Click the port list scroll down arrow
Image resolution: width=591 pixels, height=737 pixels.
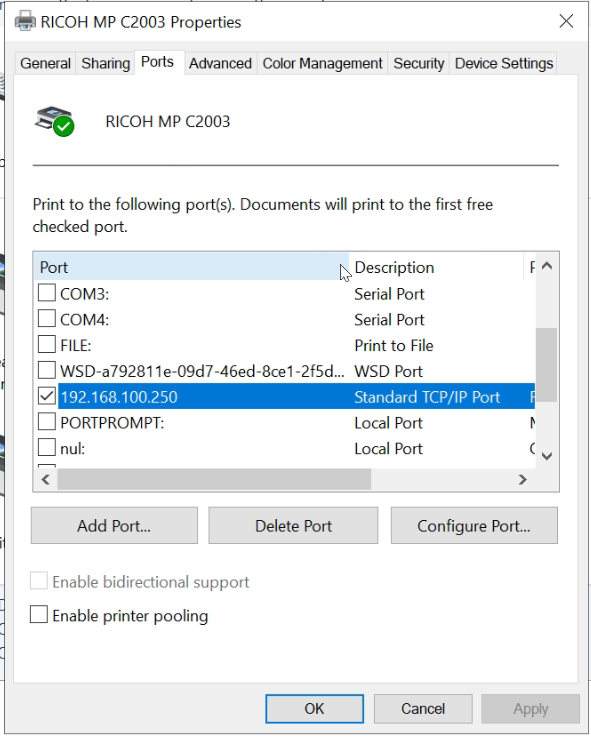[x=546, y=456]
